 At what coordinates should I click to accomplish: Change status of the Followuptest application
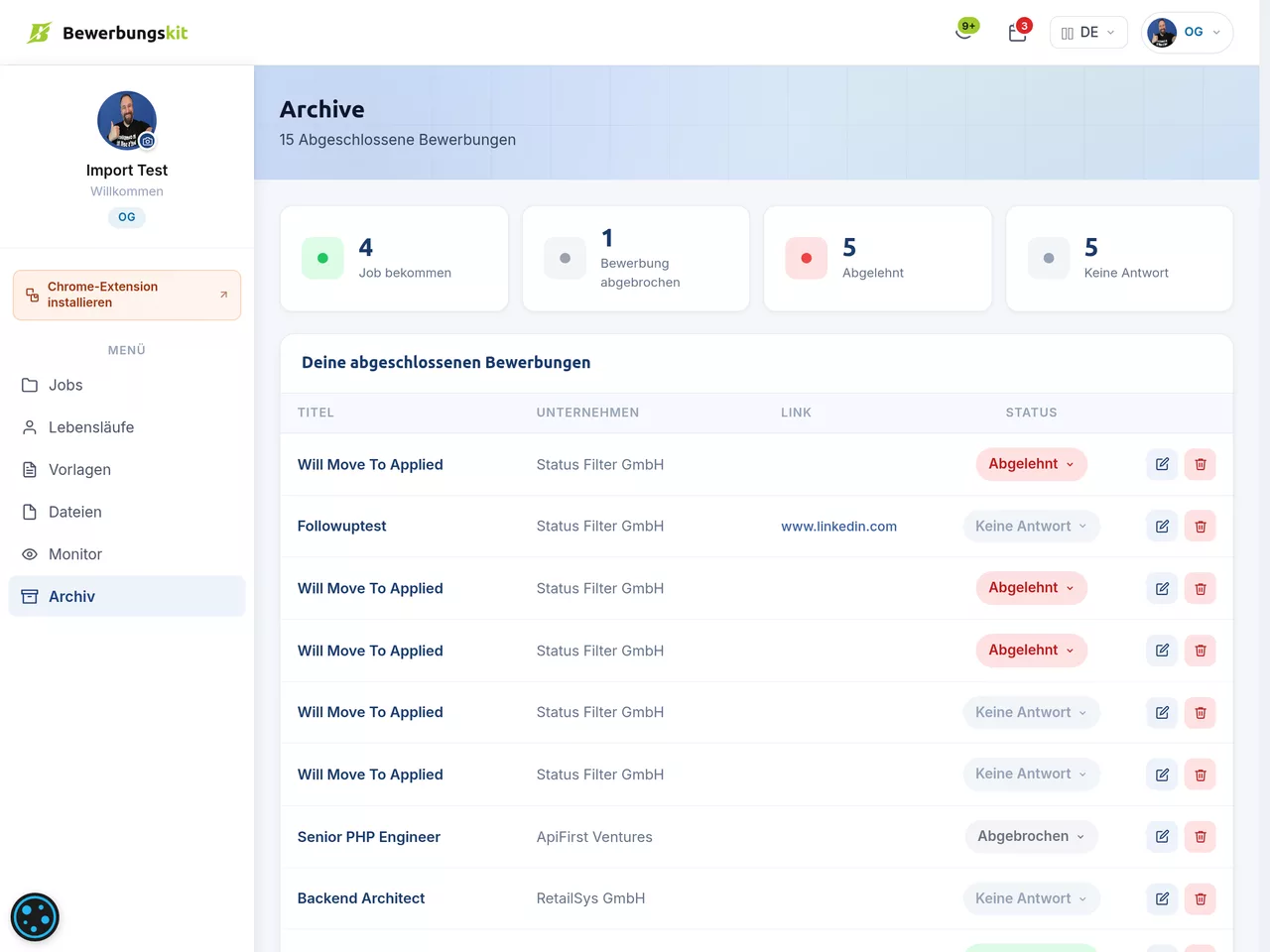pyautogui.click(x=1031, y=527)
